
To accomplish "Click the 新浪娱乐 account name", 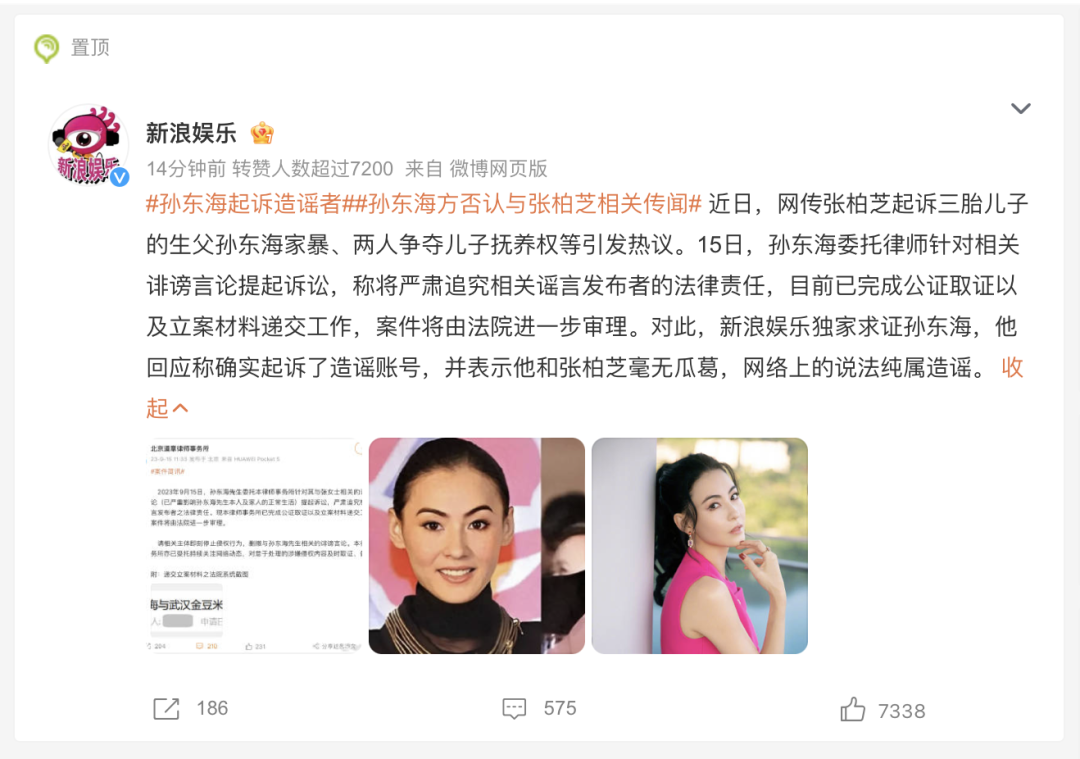I will tap(191, 133).
